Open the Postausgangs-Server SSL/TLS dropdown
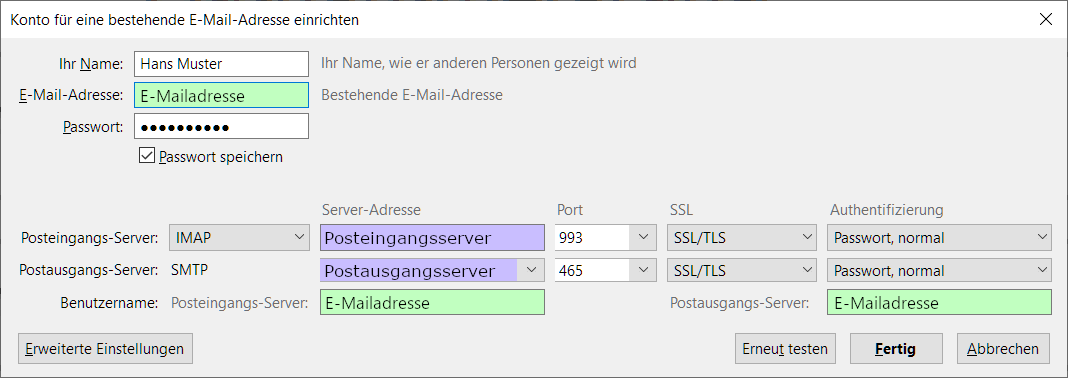Viewport: 1068px width, 378px height. [741, 270]
